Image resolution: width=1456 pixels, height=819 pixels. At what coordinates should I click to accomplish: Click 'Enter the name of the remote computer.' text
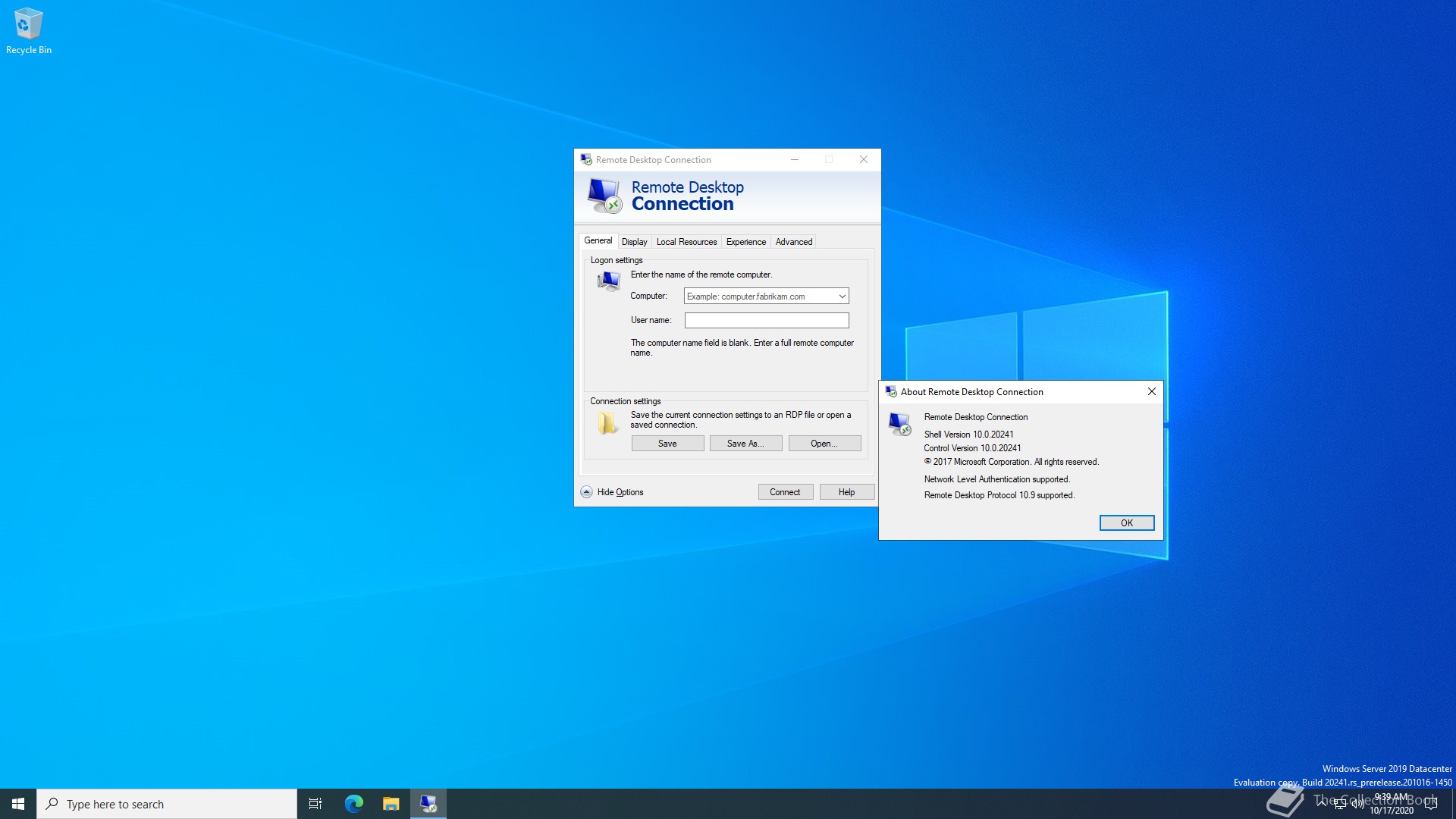701,275
